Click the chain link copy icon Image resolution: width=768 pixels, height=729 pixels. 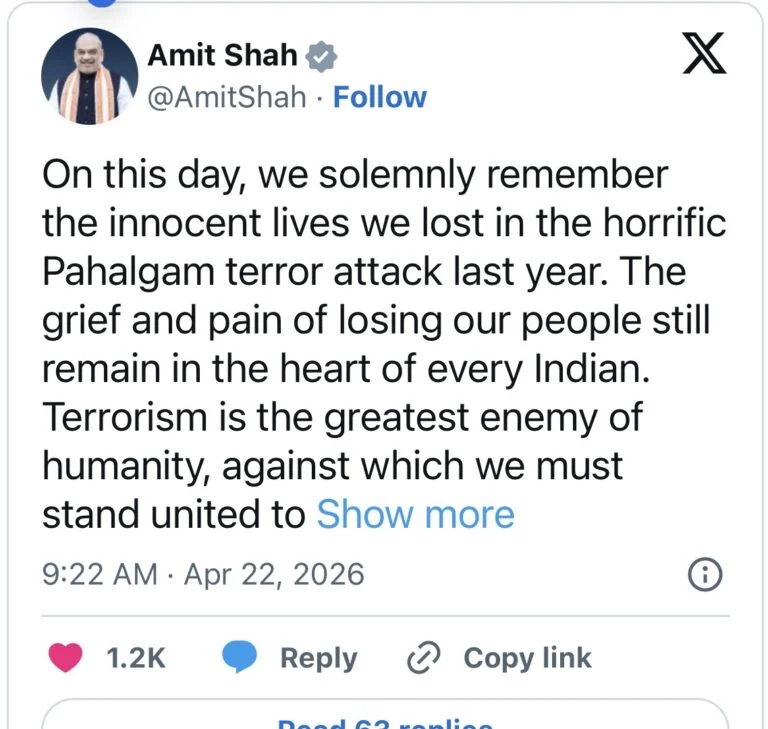(x=424, y=657)
